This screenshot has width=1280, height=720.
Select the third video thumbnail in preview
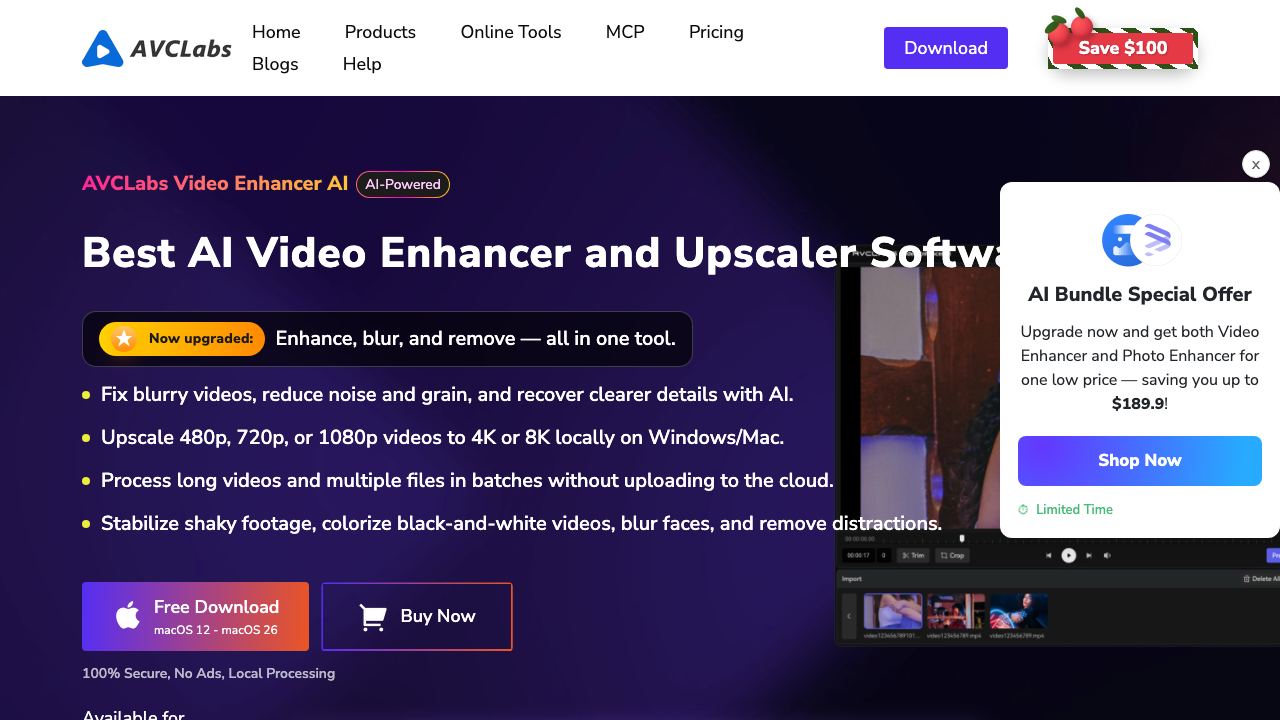tap(1018, 612)
